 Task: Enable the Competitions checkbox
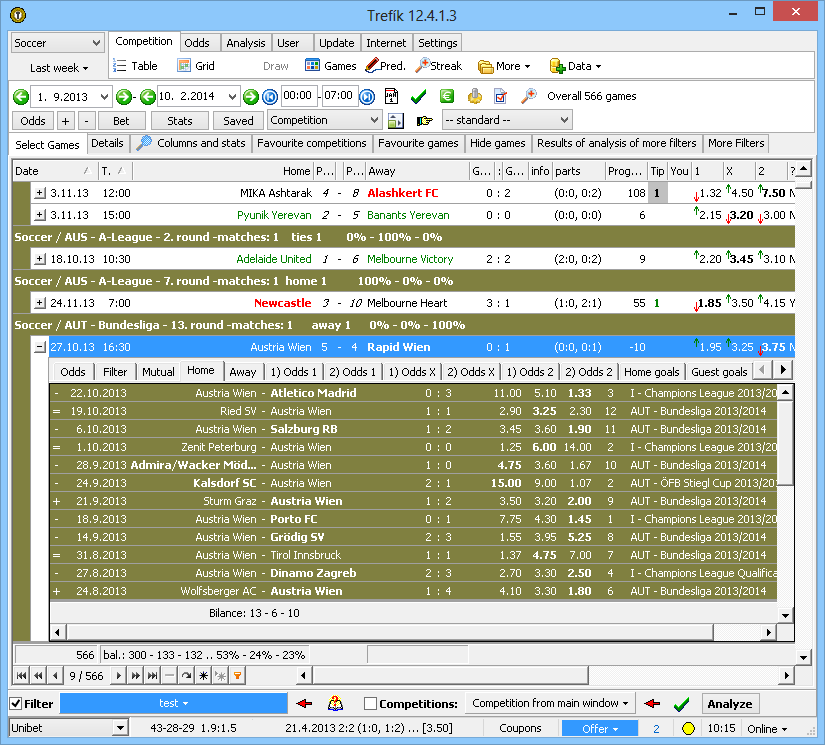[x=370, y=704]
